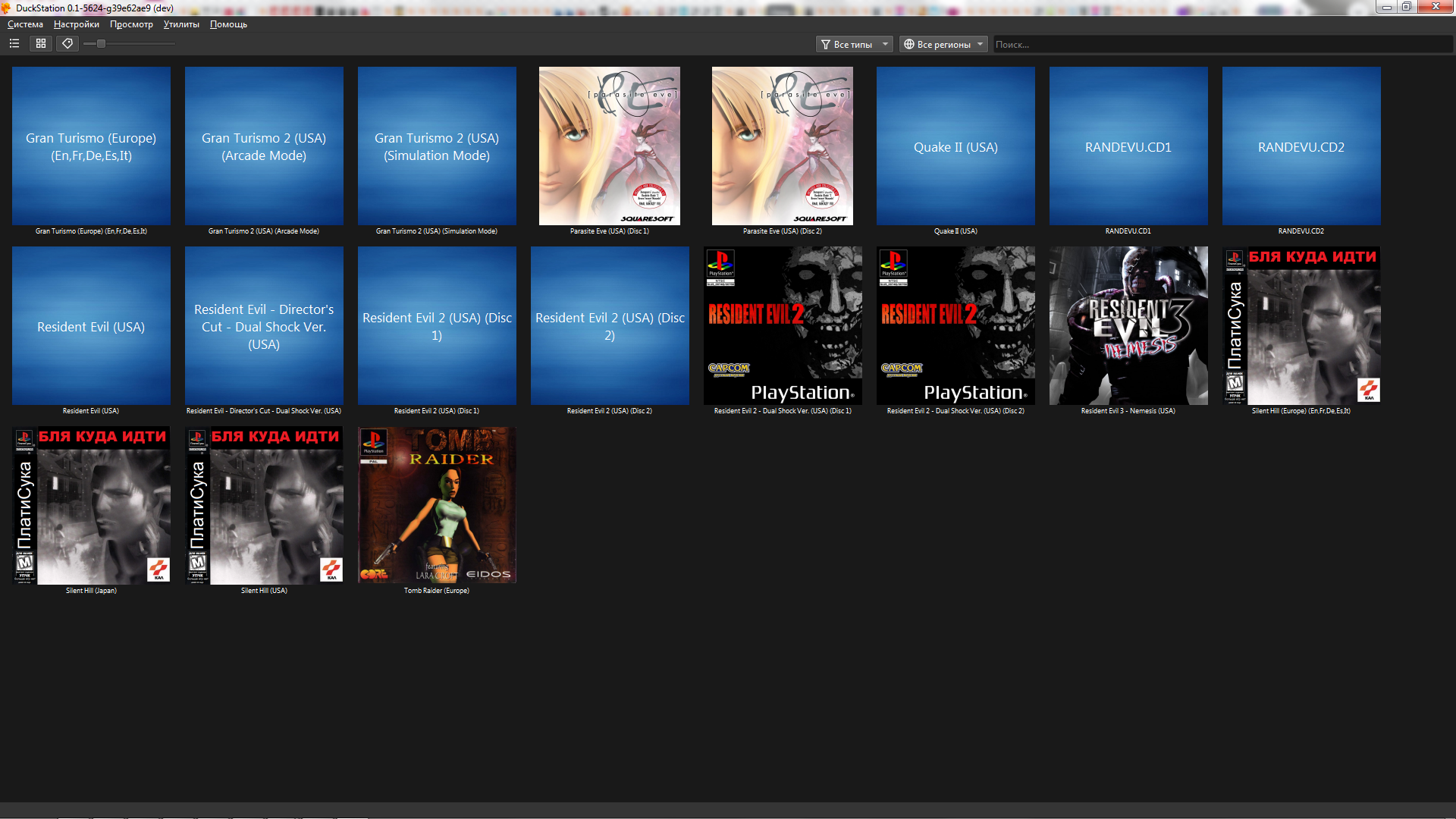This screenshot has height=819, width=1456.
Task: Open the Помощь menu
Action: pos(228,24)
